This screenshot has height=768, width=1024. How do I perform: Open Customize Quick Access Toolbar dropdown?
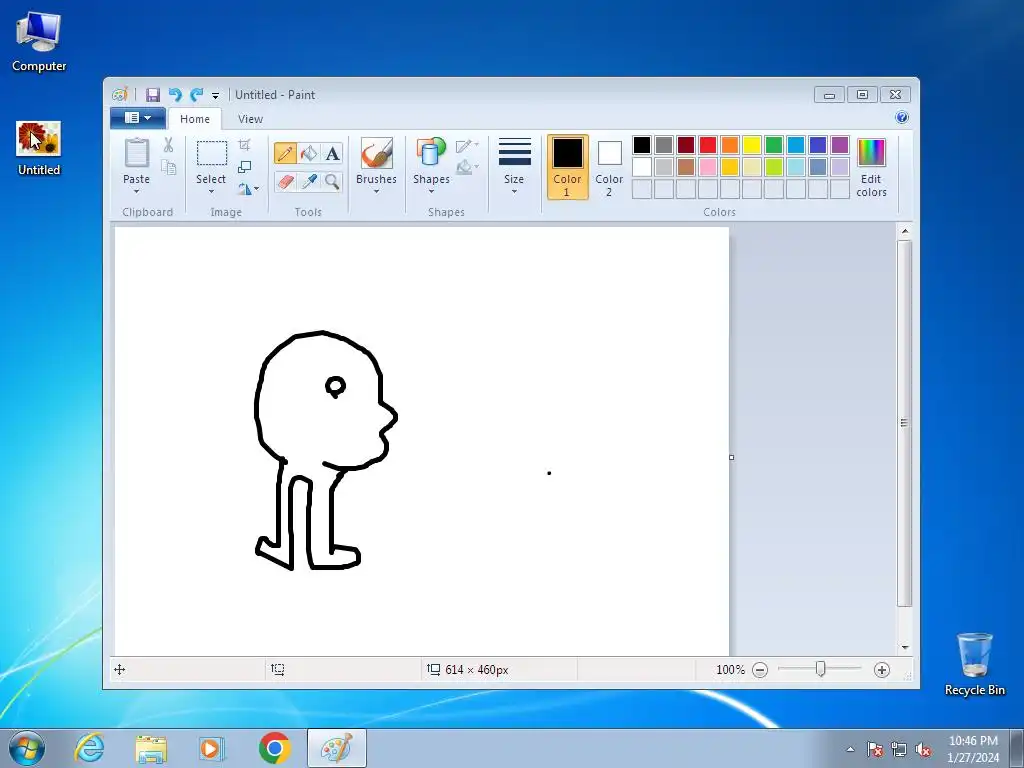[216, 96]
